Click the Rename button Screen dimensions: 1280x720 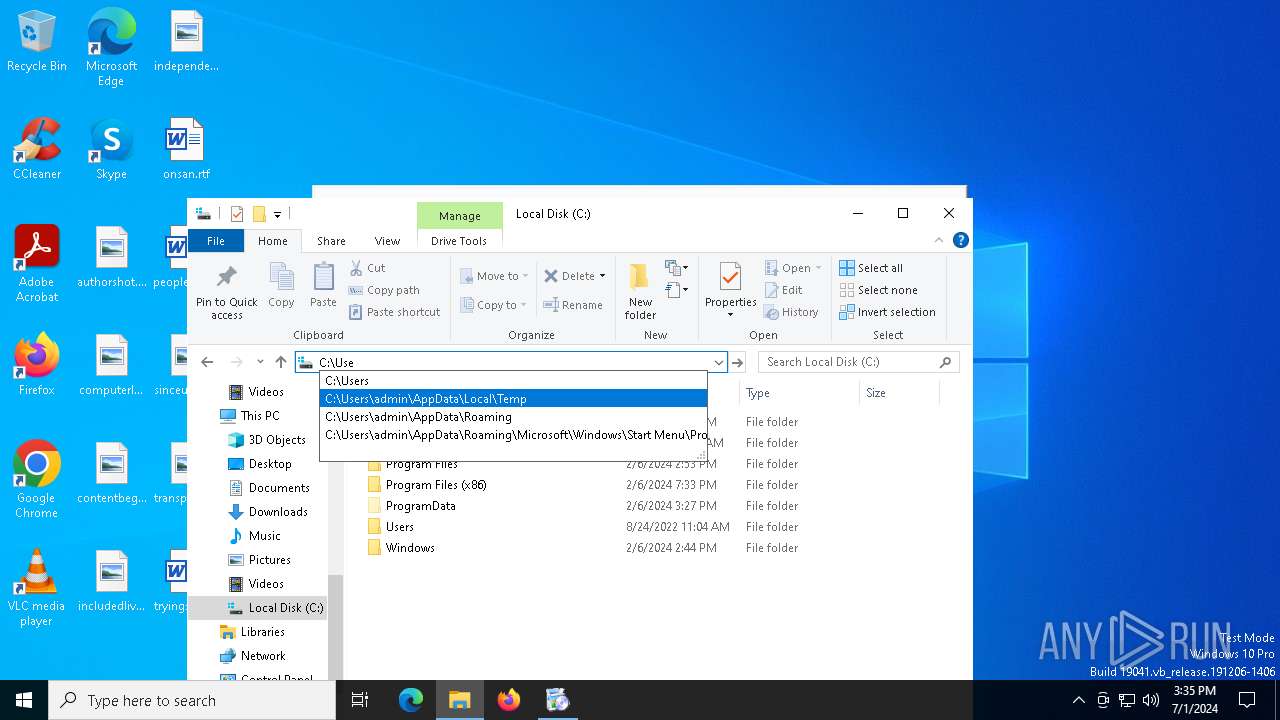[574, 305]
